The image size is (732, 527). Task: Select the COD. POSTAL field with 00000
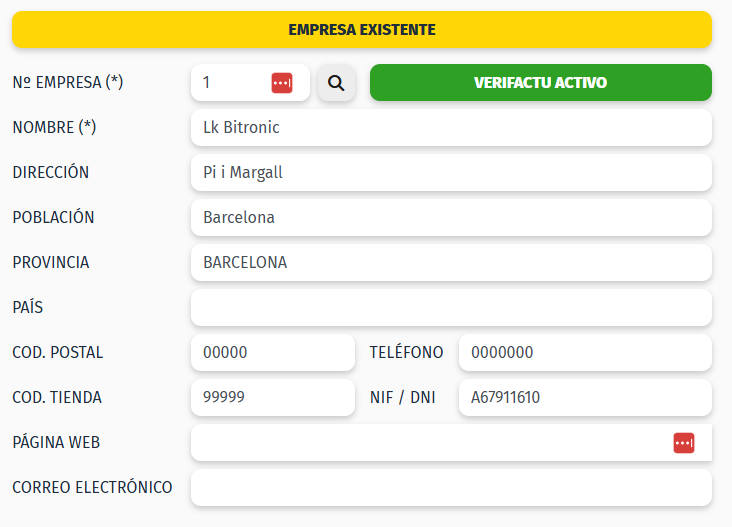click(x=272, y=352)
